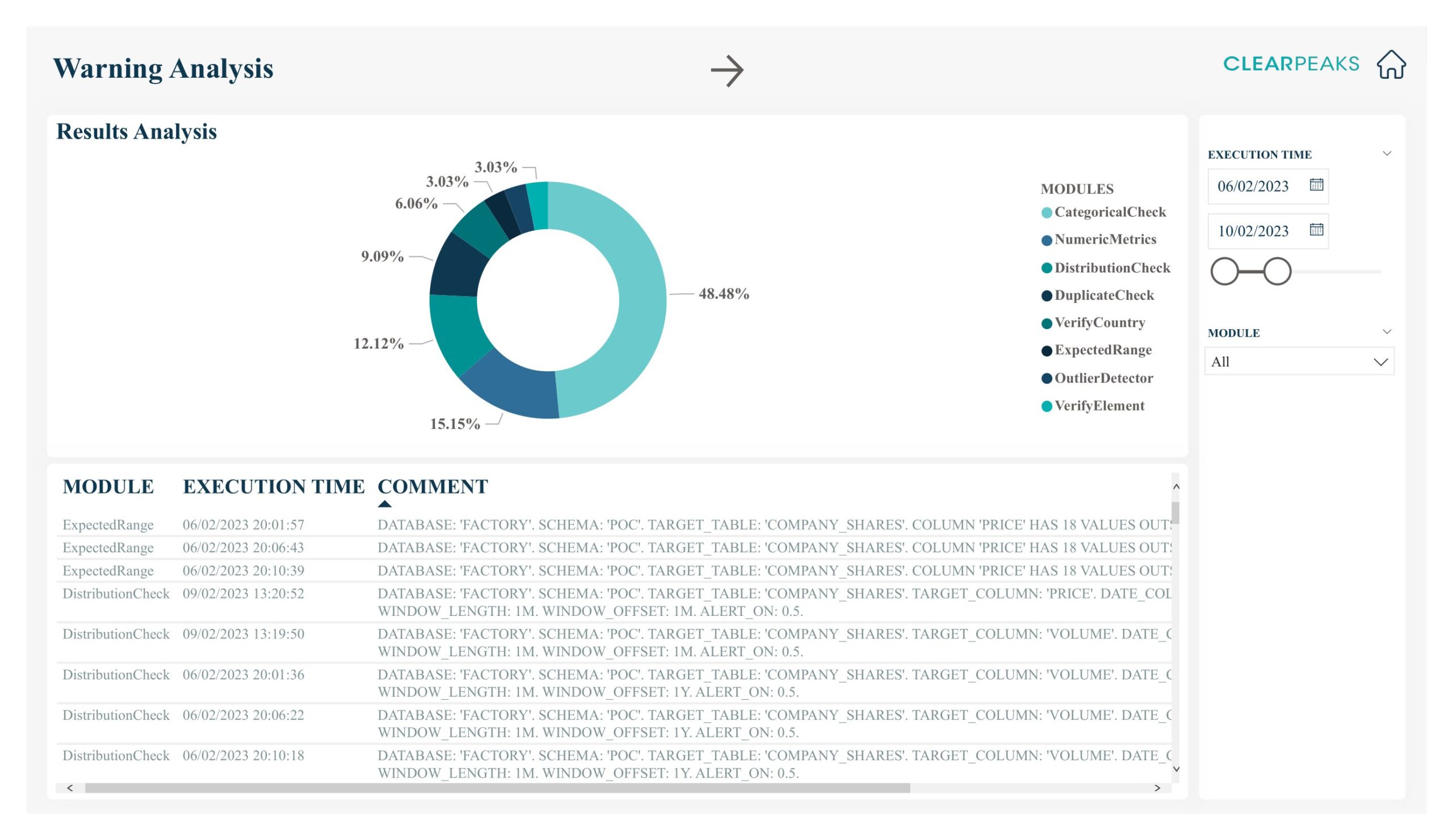The width and height of the screenshot is (1453, 840).
Task: Select VerifyElement legend entry
Action: point(1093,406)
